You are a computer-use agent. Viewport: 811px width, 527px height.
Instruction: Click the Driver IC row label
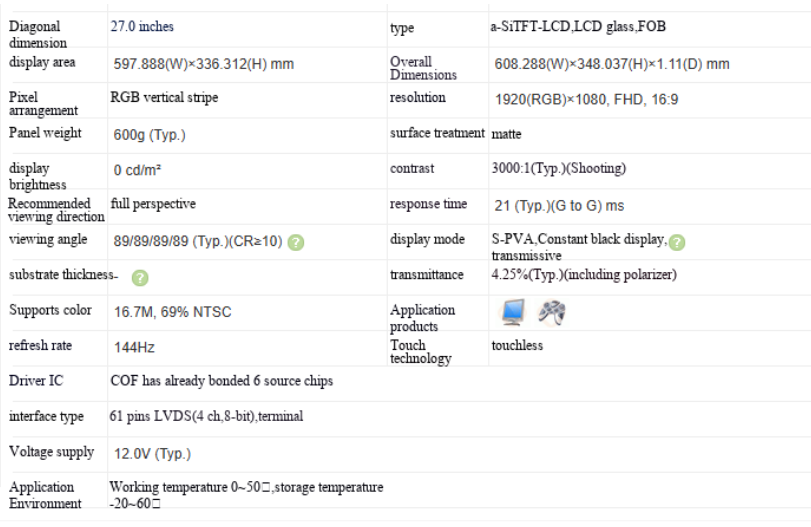[x=36, y=381]
